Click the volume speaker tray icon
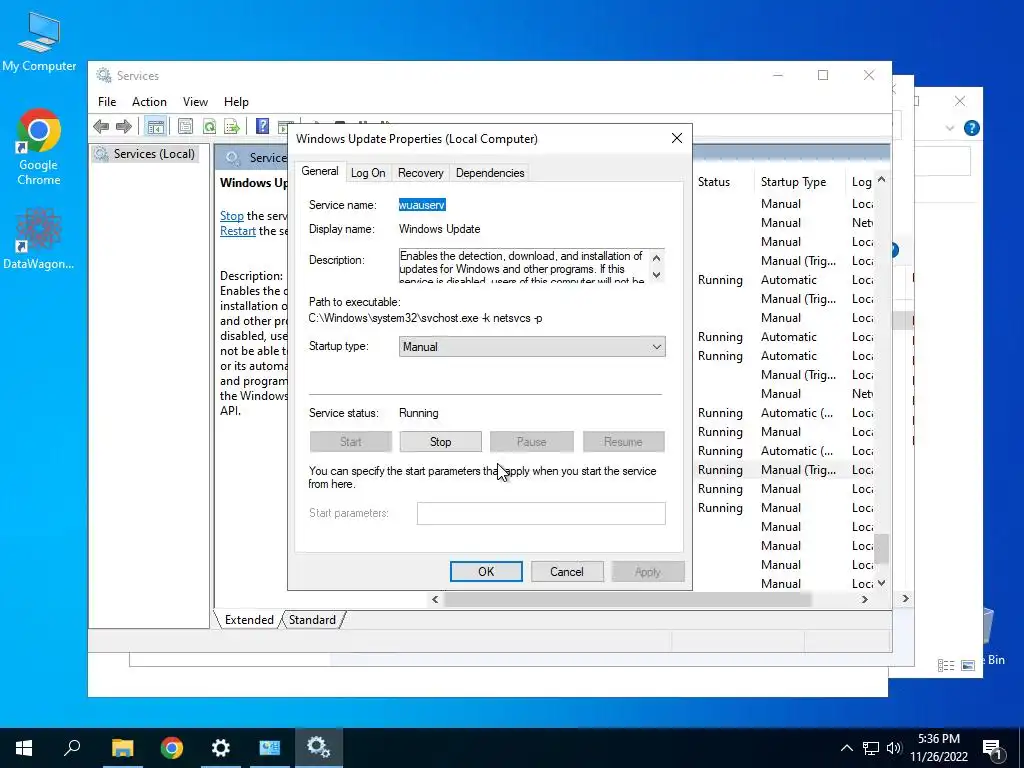Screen dimensions: 1024x768 pos(894,748)
